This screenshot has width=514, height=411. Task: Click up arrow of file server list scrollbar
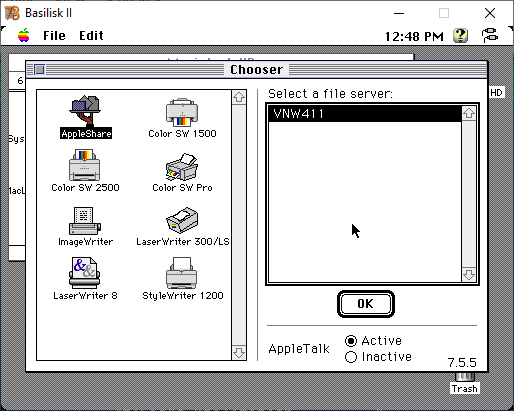click(x=469, y=113)
